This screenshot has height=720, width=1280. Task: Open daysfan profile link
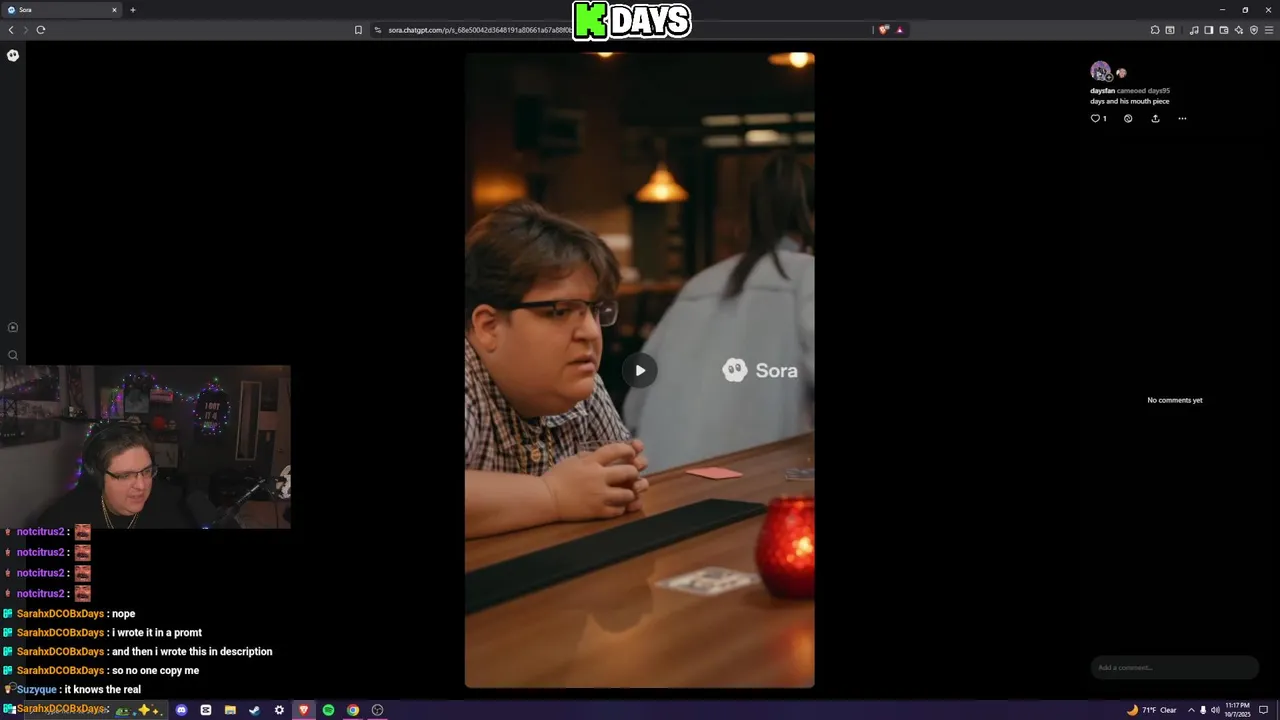(1102, 91)
